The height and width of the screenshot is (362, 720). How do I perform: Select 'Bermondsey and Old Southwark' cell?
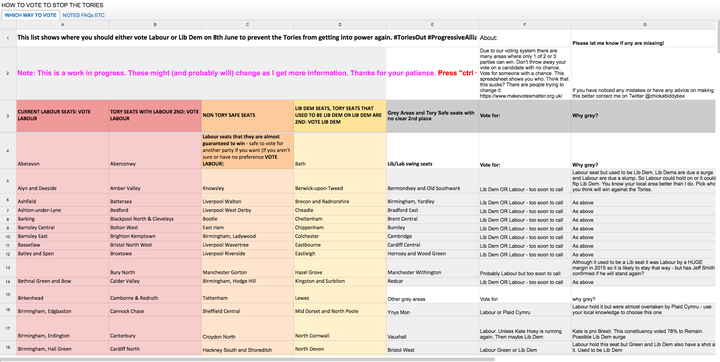(432, 181)
